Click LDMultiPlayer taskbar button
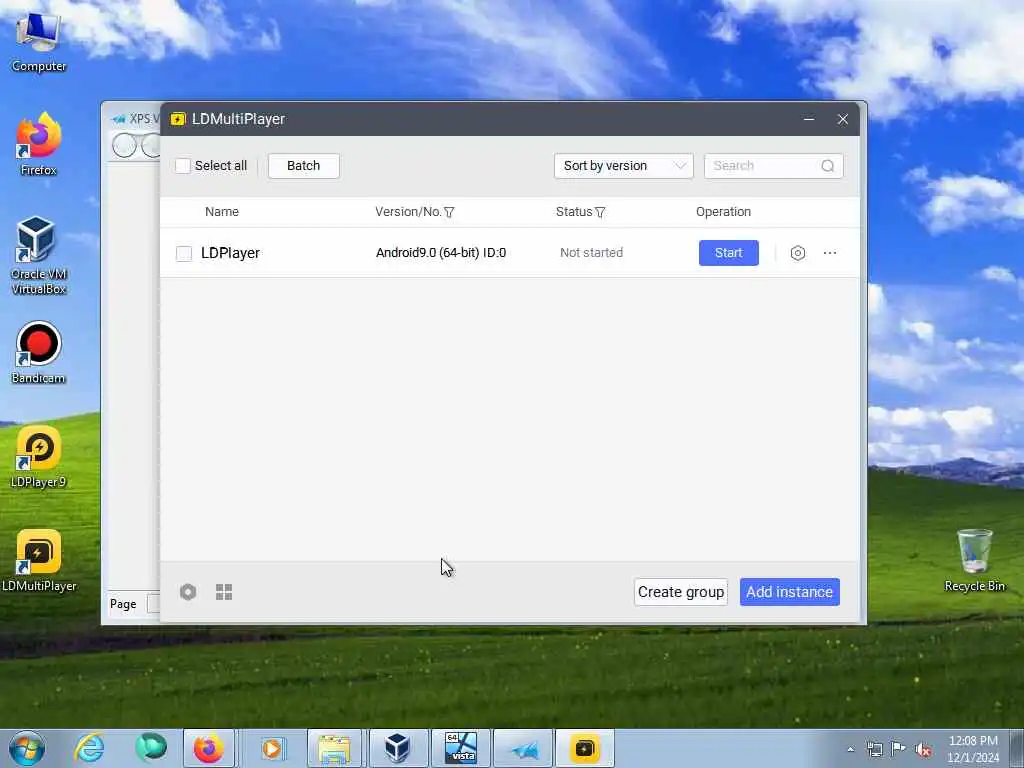The image size is (1024, 768). 584,748
